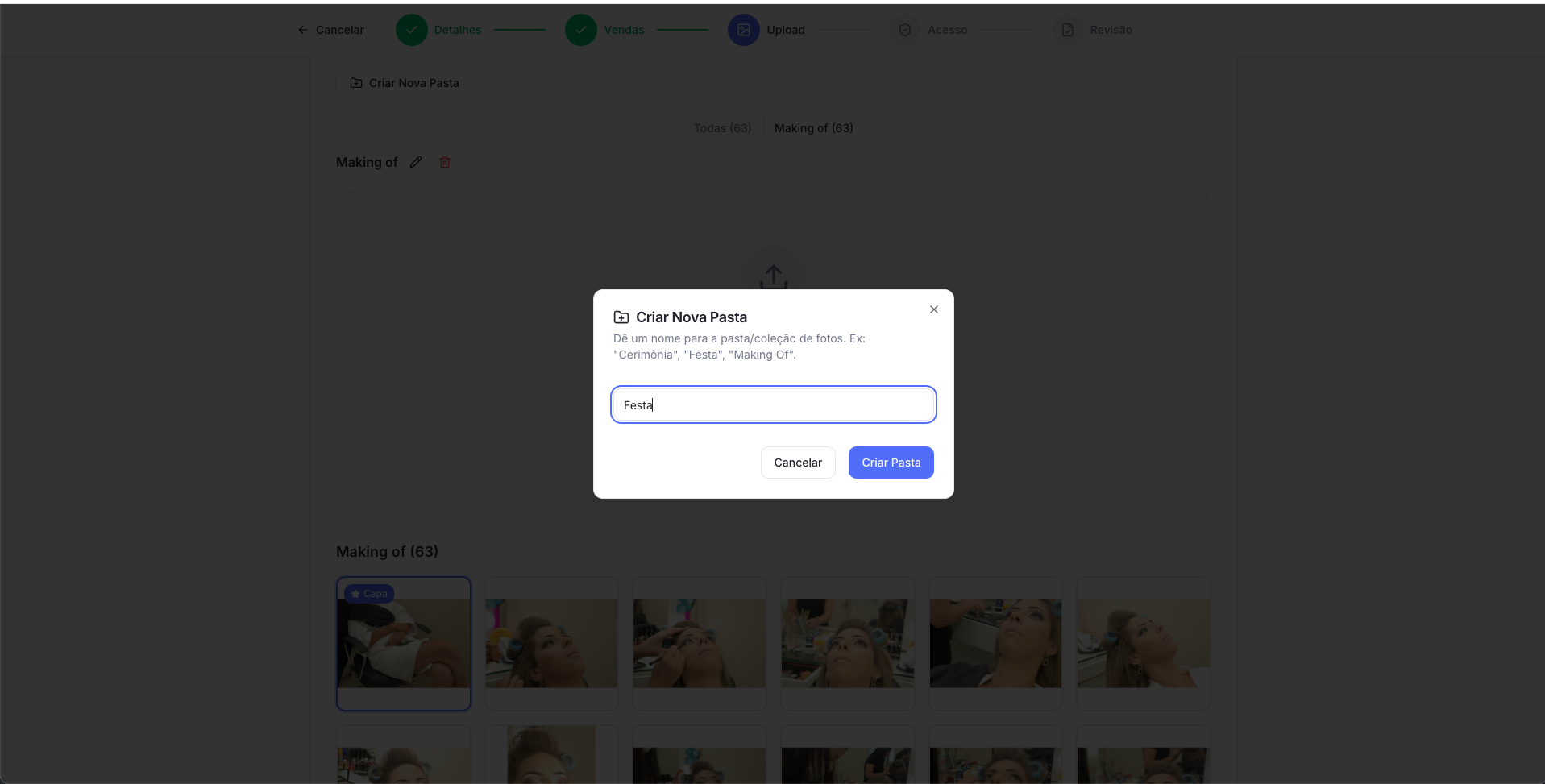
Task: Close the Criar Nova Pasta dialog
Action: pyautogui.click(x=934, y=309)
